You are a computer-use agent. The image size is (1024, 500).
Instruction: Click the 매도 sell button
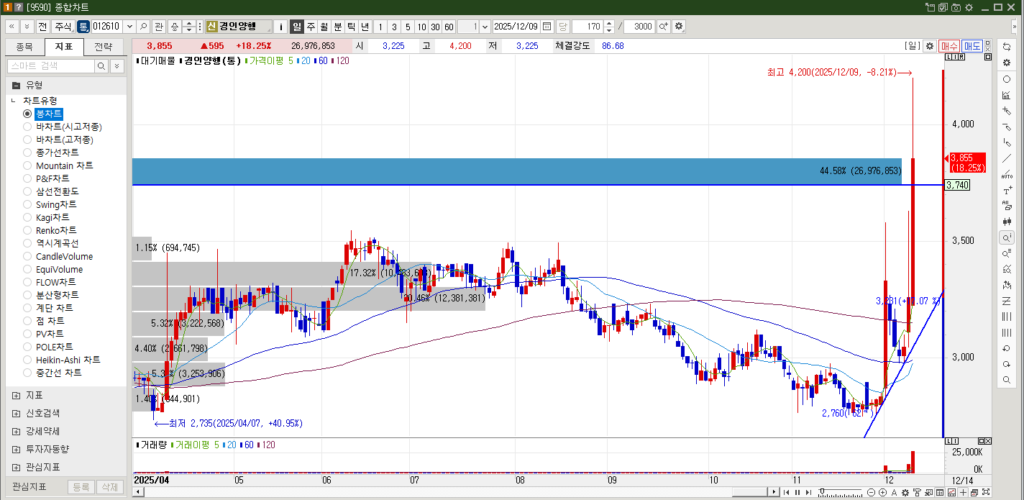point(972,46)
